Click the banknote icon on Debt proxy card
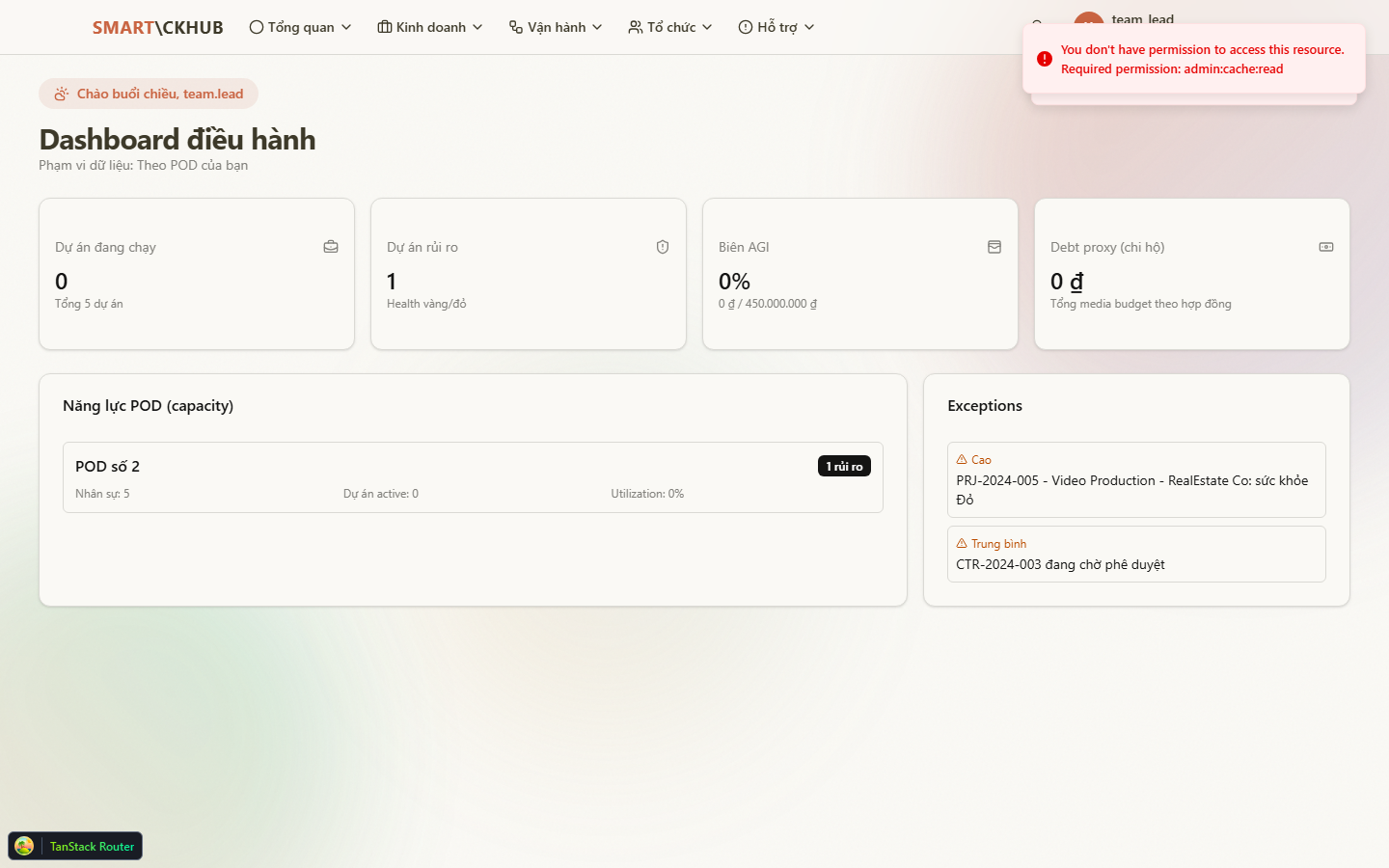 coord(1326,247)
